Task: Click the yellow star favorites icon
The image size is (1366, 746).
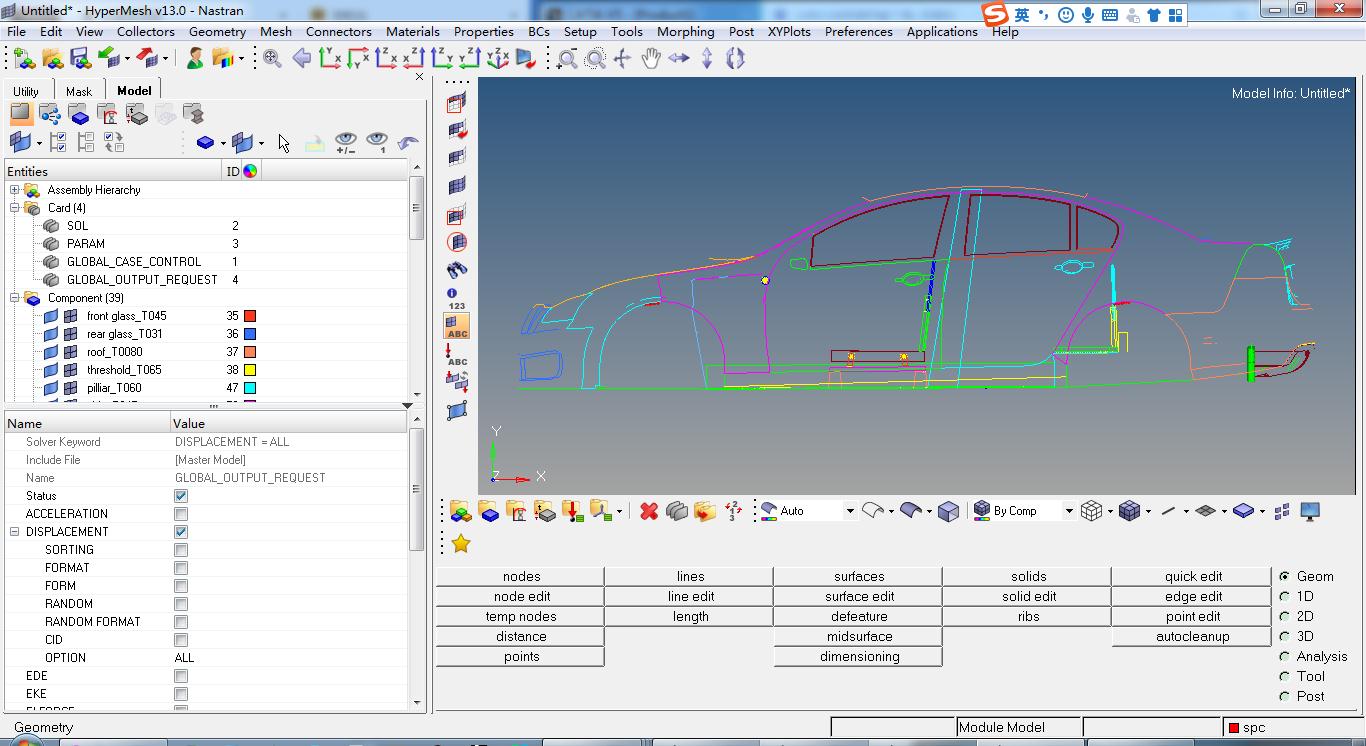Action: 461,543
